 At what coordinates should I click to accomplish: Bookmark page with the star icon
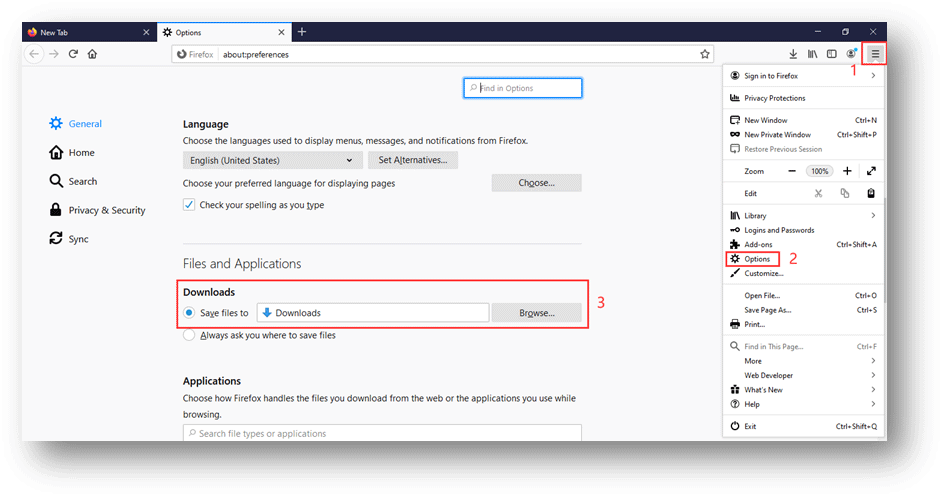(x=705, y=54)
